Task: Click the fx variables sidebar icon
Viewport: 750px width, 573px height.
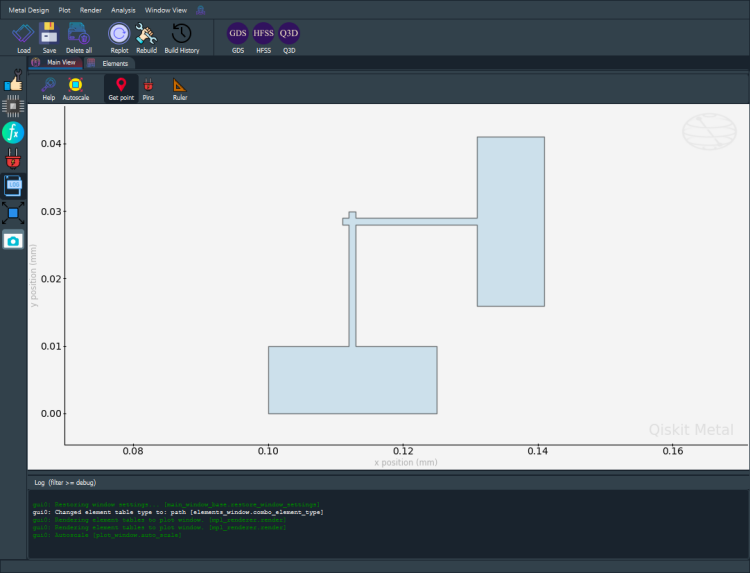Action: point(13,132)
